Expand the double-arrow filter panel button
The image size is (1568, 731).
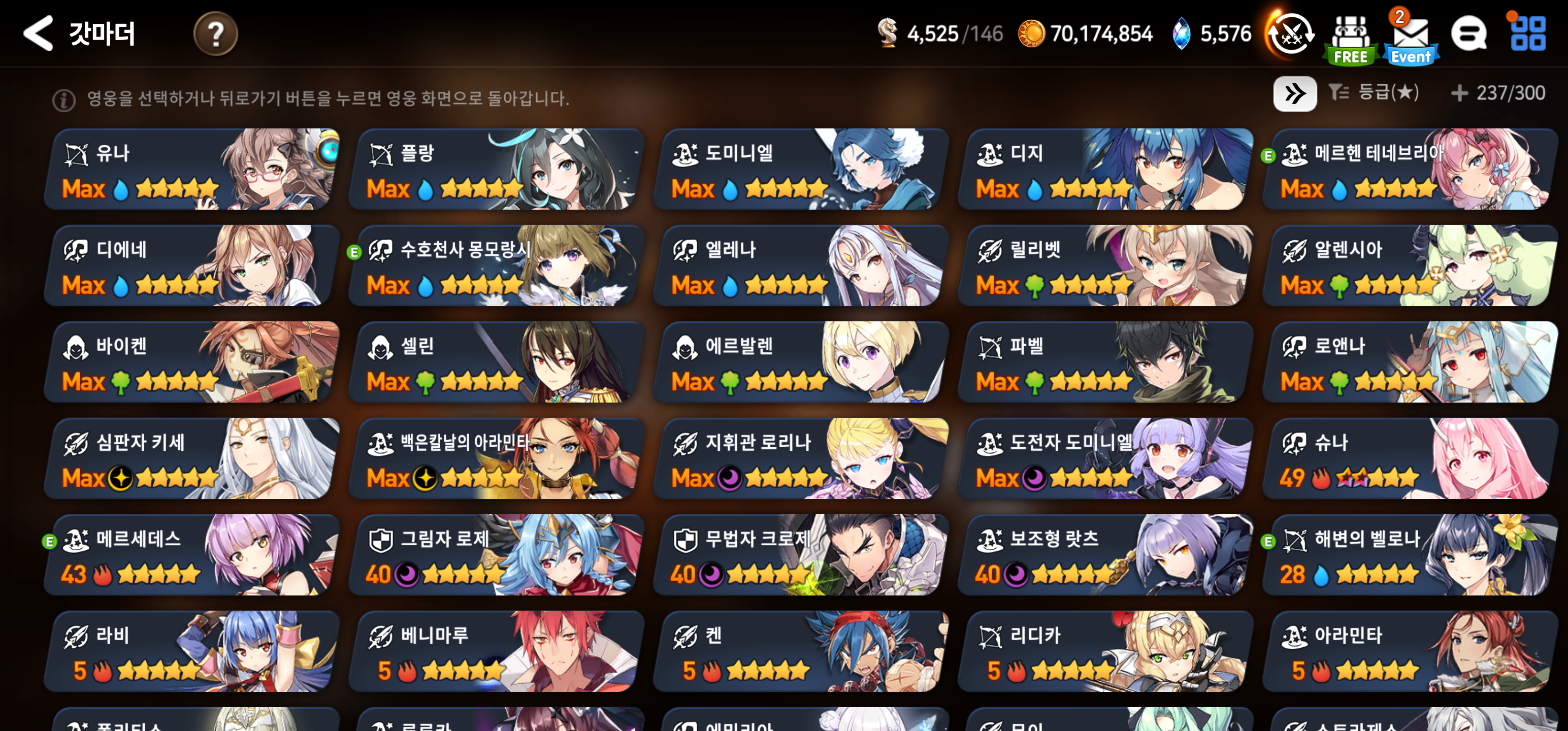point(1295,93)
